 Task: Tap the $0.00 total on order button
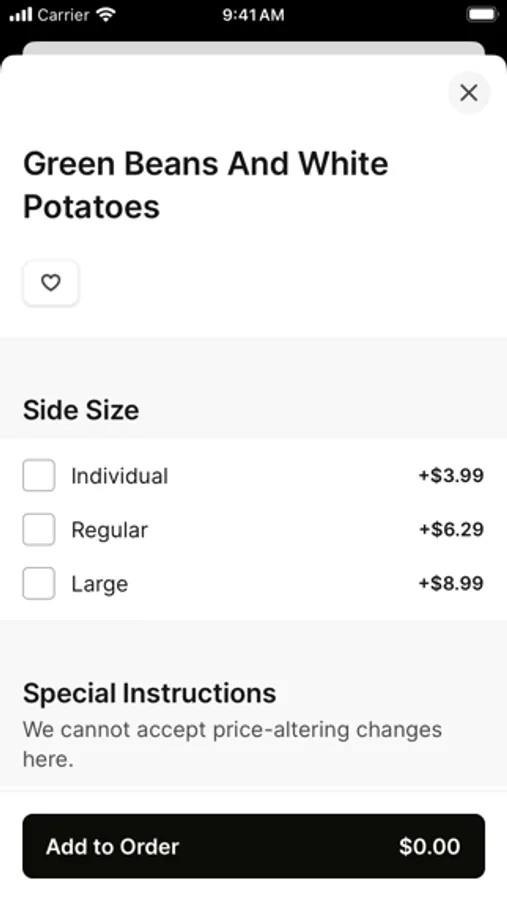tap(429, 847)
